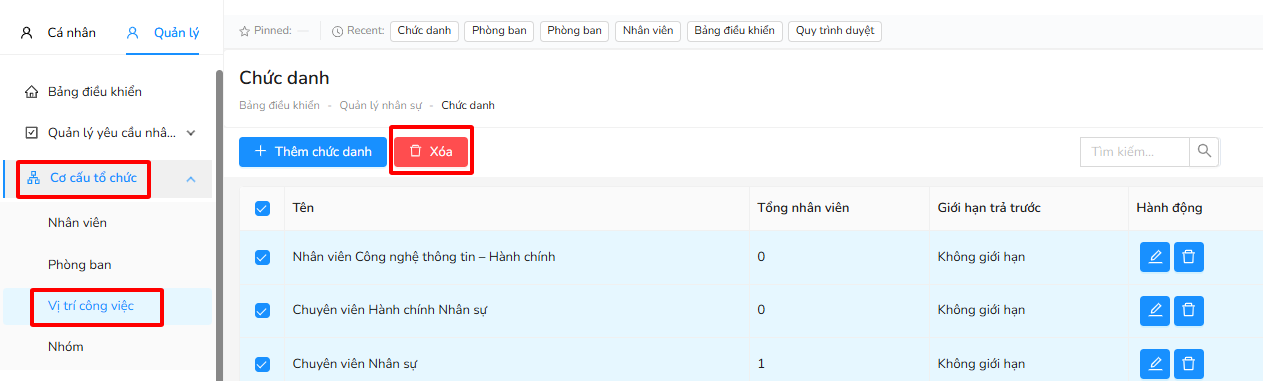This screenshot has height=381, width=1263.
Task: Edit the Chuyên viên Hành chính Nhân sự row
Action: 1155,310
